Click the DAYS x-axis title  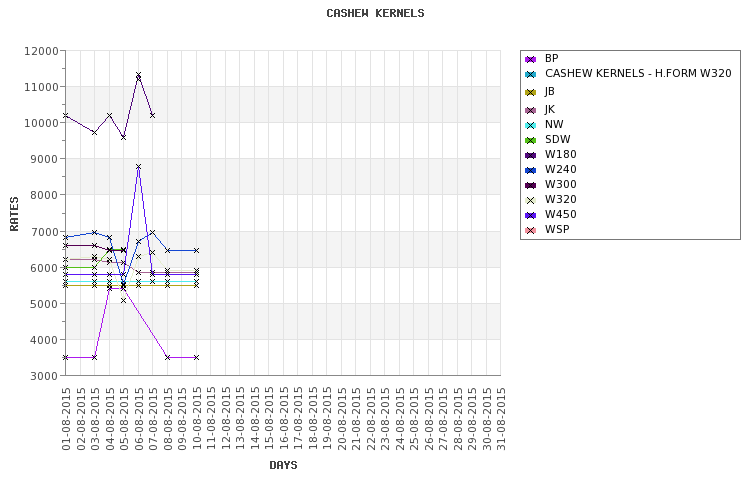pos(283,465)
